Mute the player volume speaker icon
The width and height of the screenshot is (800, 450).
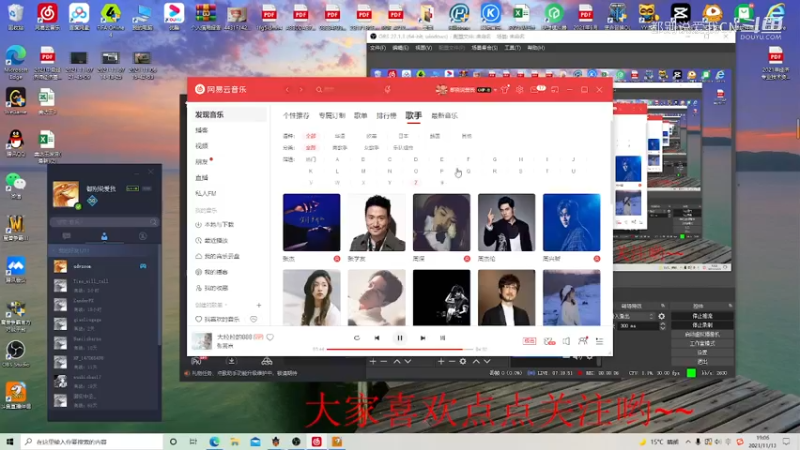[566, 341]
